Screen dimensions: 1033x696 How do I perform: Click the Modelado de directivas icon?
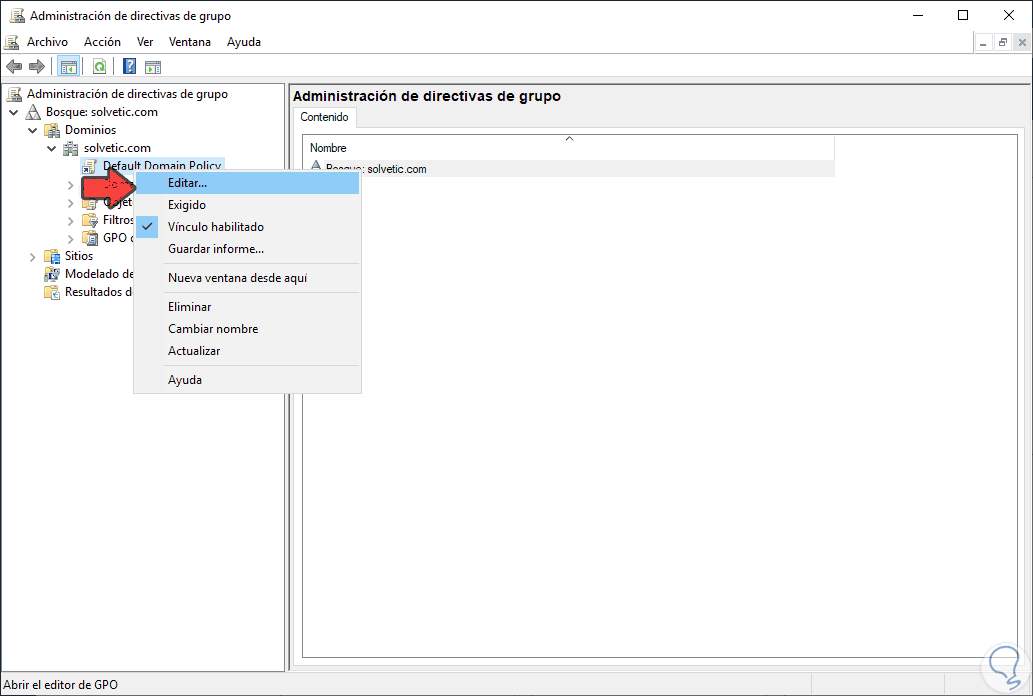[52, 274]
